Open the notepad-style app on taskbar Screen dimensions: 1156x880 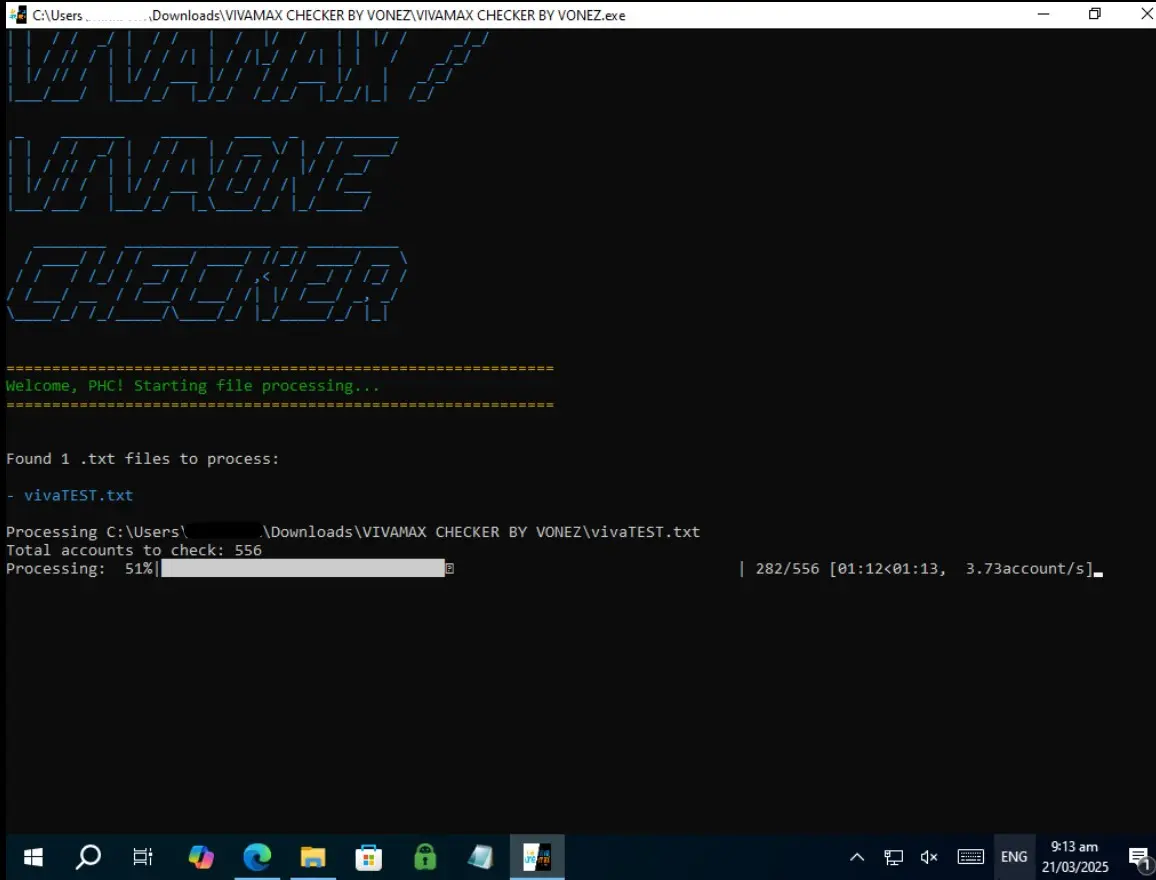pyautogui.click(x=481, y=857)
